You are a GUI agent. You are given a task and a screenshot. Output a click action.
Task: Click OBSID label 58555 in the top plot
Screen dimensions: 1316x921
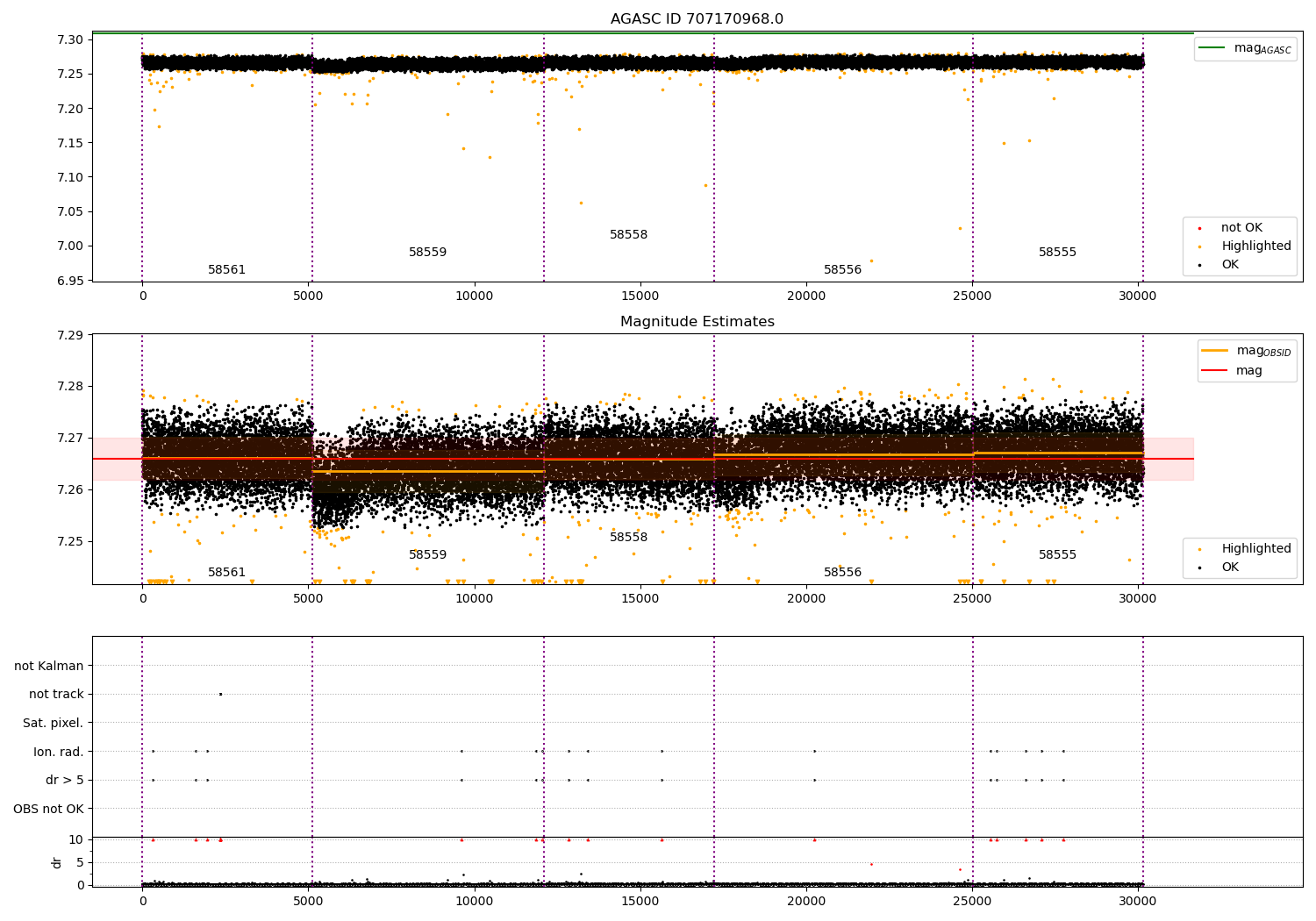[x=1058, y=253]
